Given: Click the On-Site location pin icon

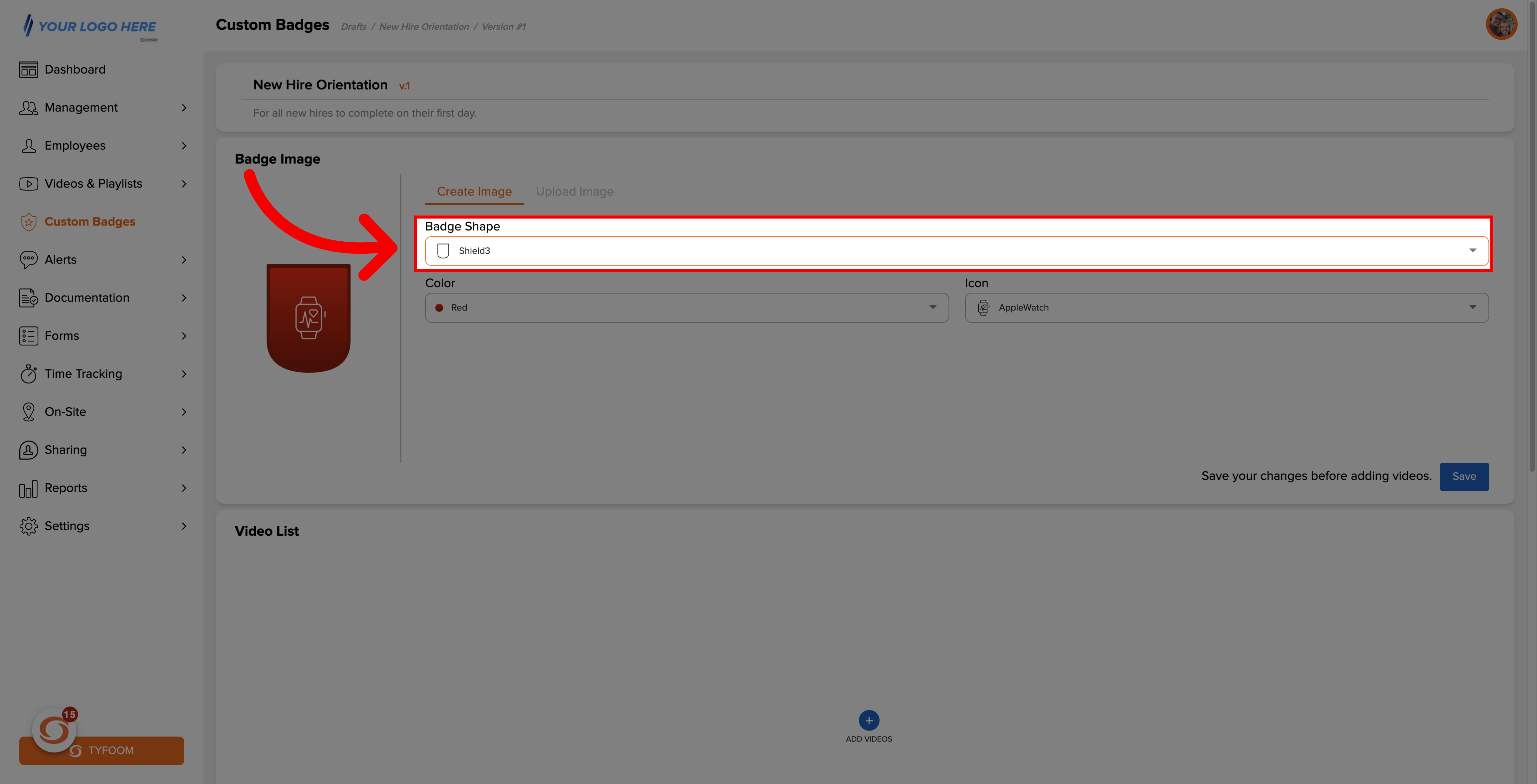Looking at the screenshot, I should tap(28, 412).
